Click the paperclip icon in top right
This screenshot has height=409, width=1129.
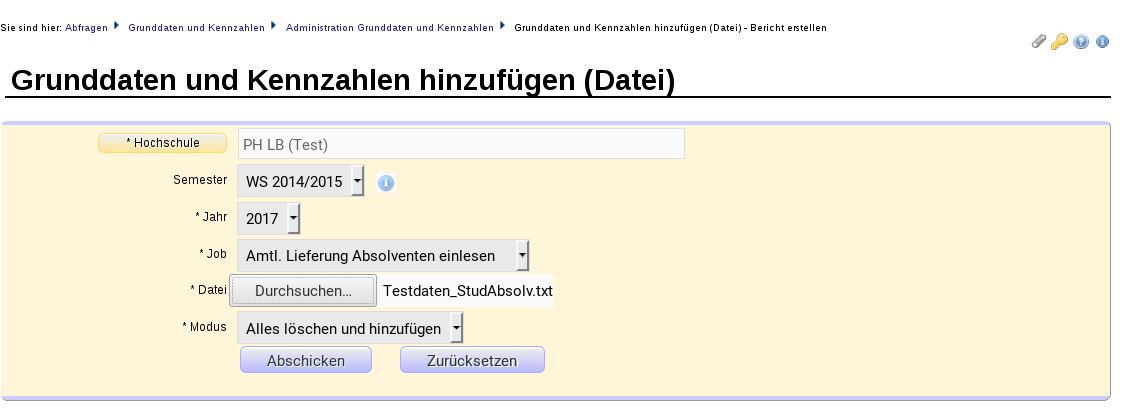(x=1039, y=42)
